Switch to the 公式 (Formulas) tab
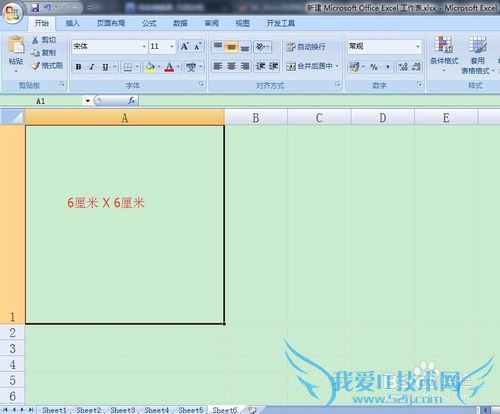The width and height of the screenshot is (500, 414). (x=149, y=23)
